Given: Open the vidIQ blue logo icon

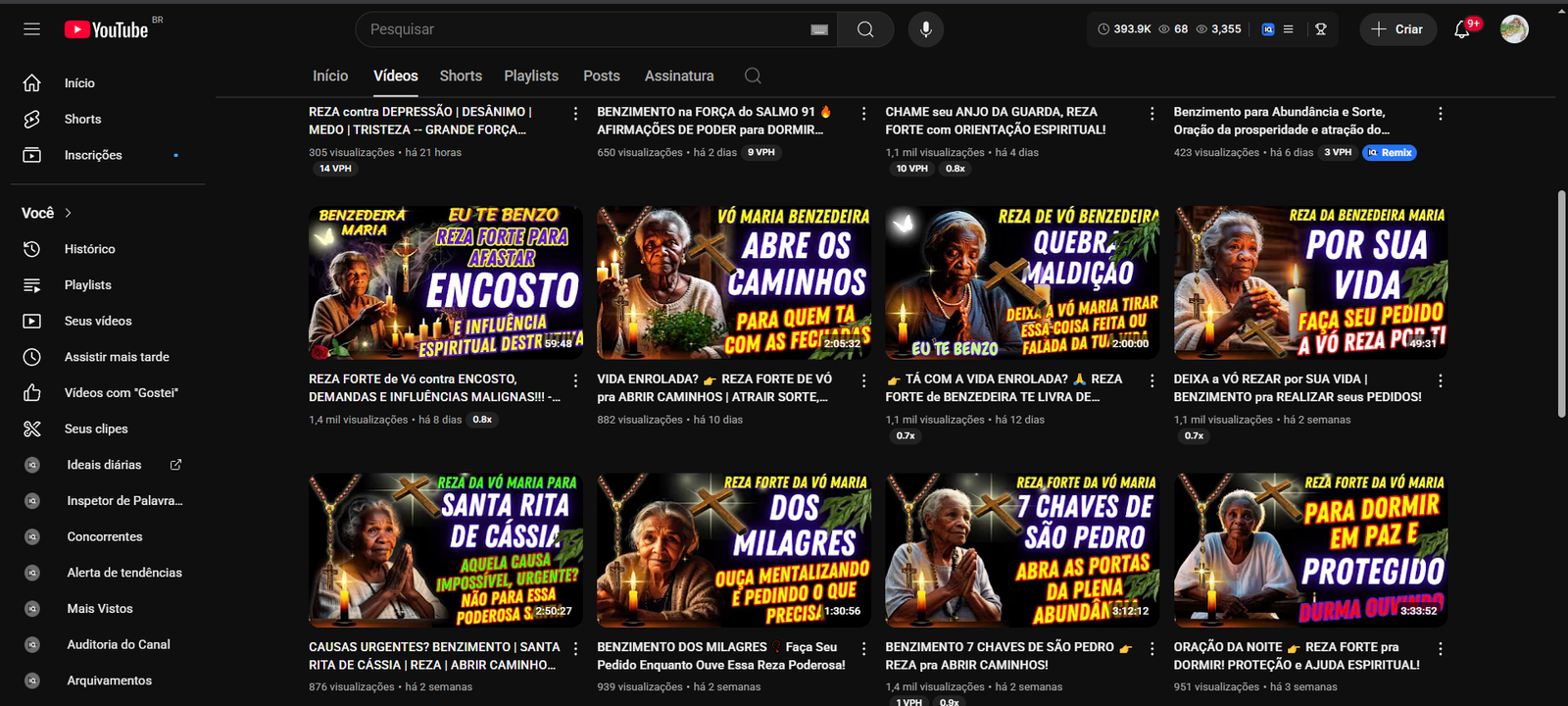Looking at the screenshot, I should 1267,29.
